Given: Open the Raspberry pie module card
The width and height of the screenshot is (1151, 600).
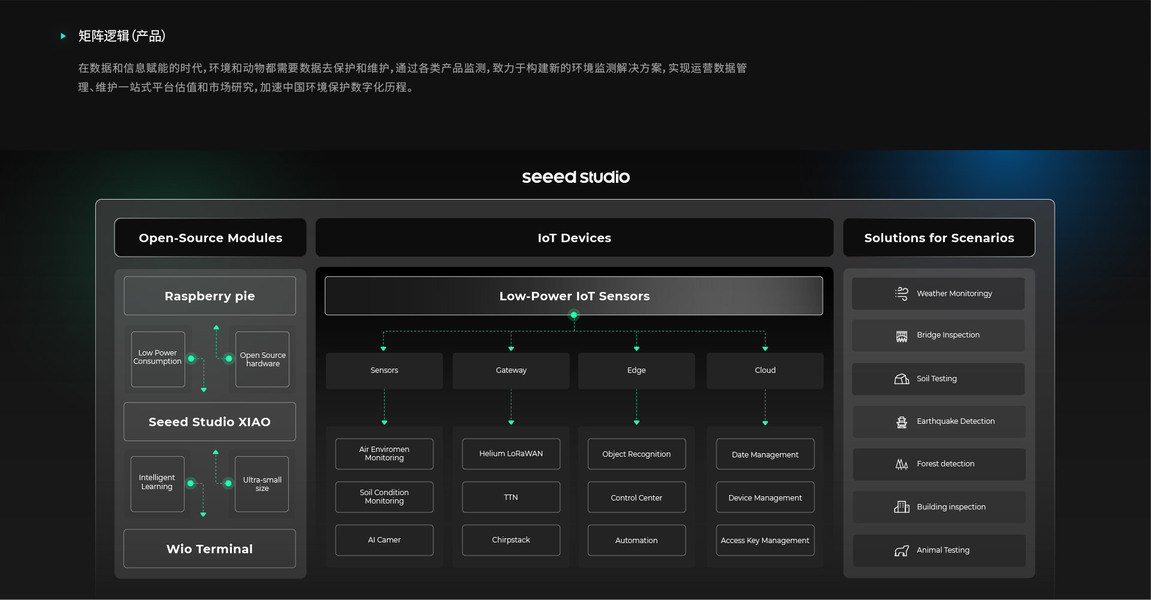Looking at the screenshot, I should coord(209,296).
